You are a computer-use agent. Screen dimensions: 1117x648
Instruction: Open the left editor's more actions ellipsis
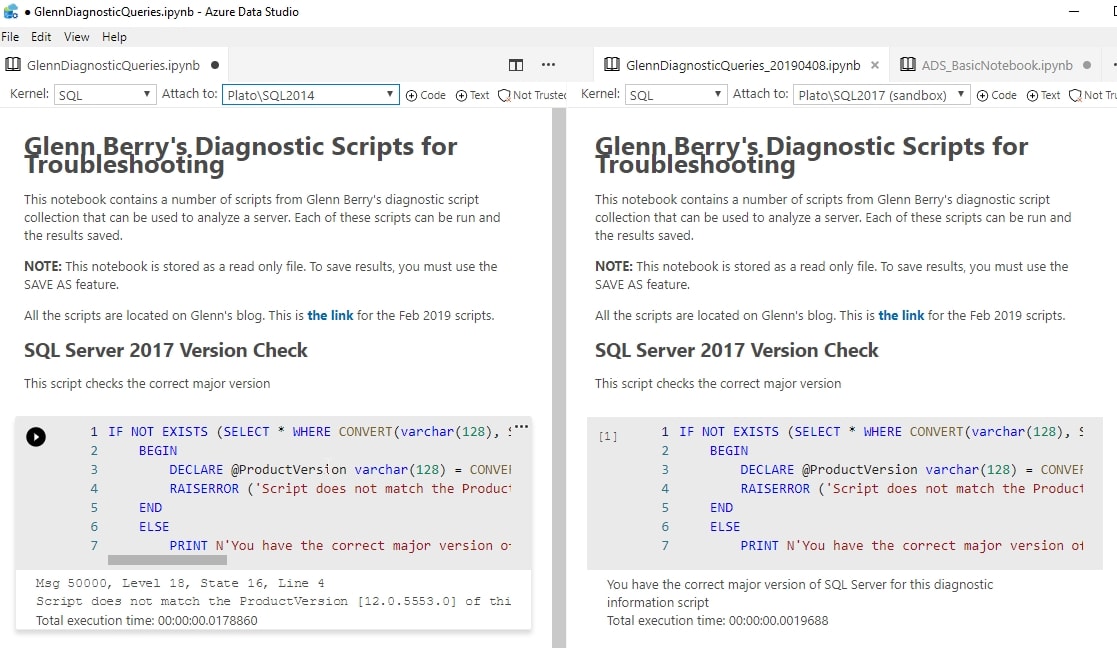coord(548,65)
